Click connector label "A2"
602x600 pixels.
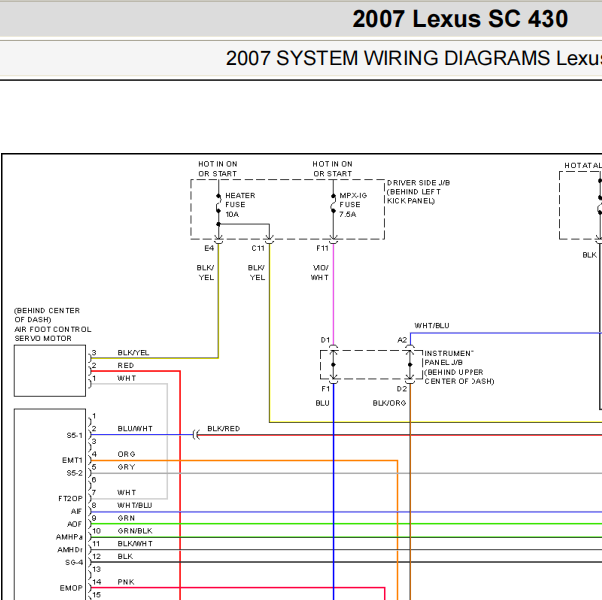point(402,340)
